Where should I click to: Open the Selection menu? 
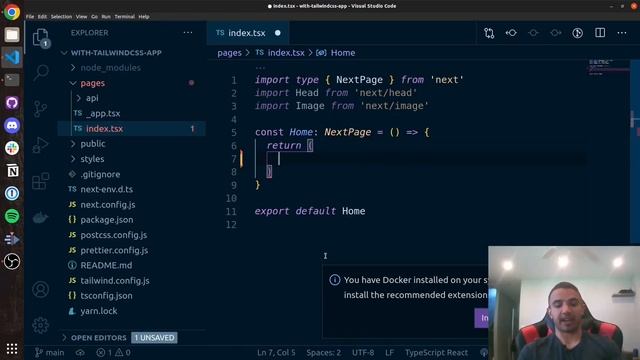pyautogui.click(x=61, y=17)
